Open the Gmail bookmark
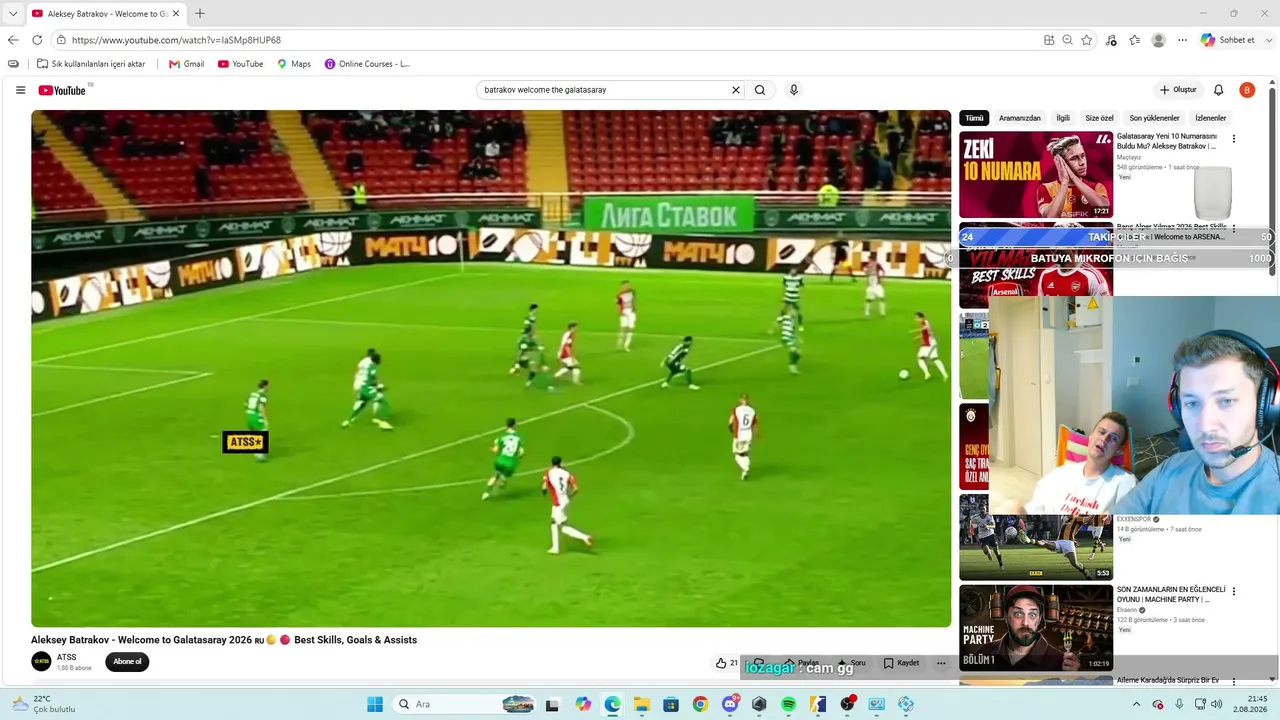The height and width of the screenshot is (720, 1280). click(x=187, y=64)
